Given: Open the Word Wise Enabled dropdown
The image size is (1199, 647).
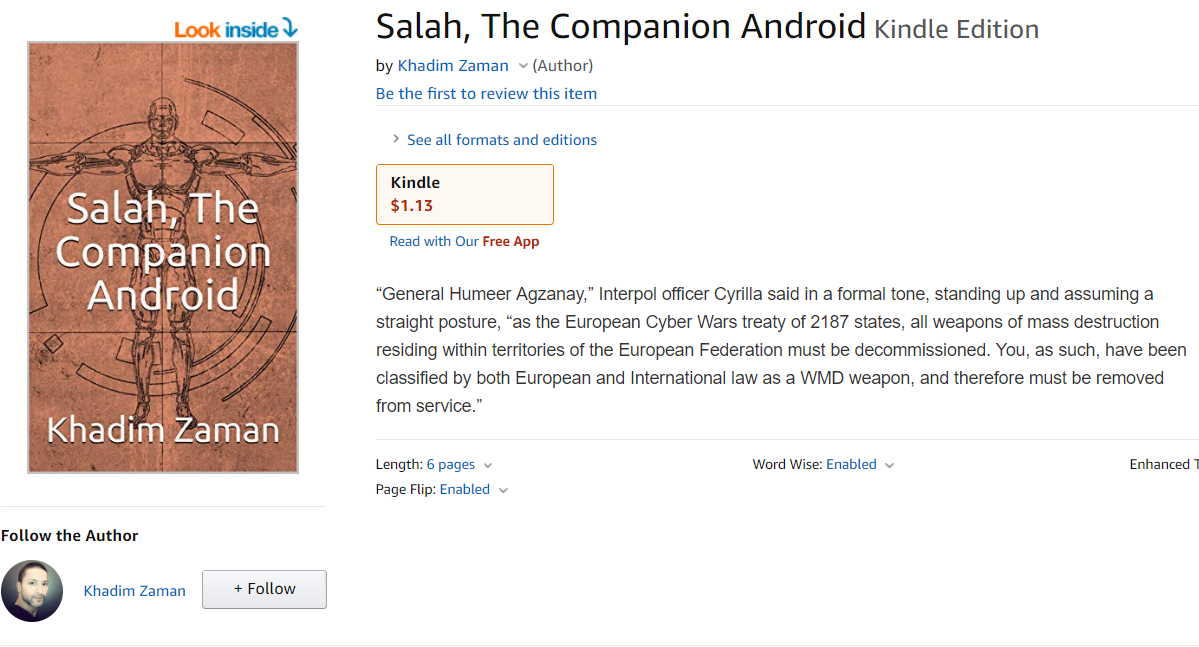Looking at the screenshot, I should [x=890, y=465].
